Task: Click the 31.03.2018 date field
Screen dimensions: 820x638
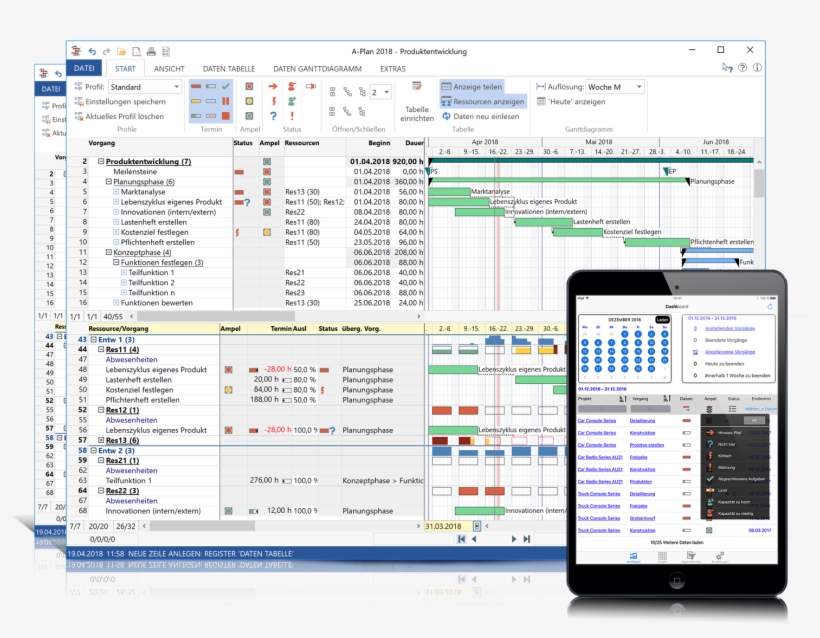Action: [447, 525]
